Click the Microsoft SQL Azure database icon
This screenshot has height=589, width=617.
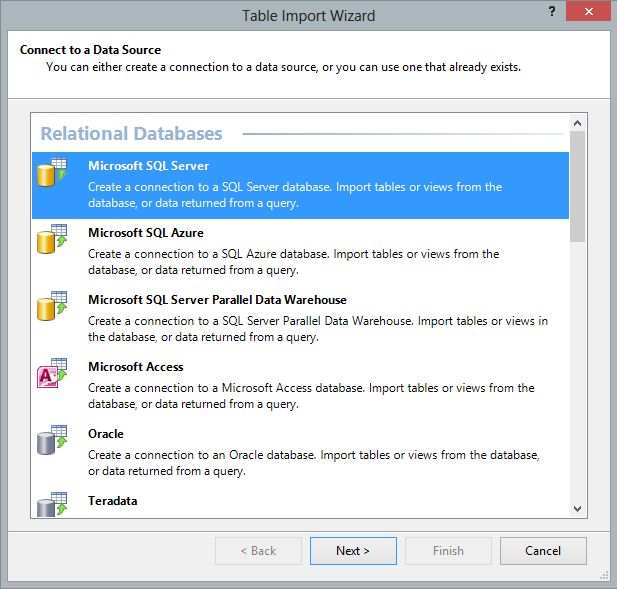coord(52,239)
